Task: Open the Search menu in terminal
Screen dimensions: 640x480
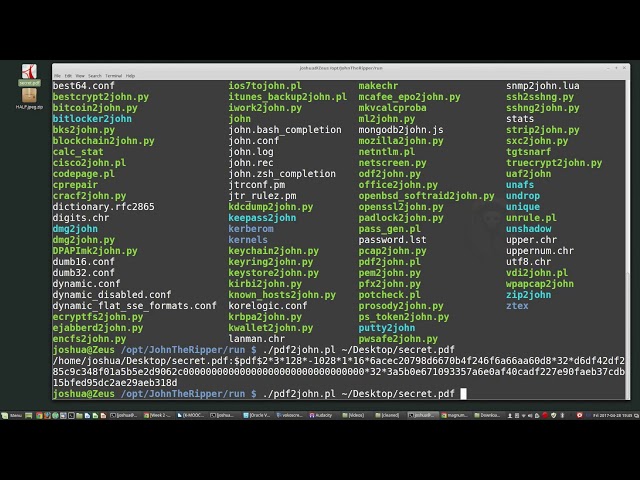Action: tap(95, 76)
